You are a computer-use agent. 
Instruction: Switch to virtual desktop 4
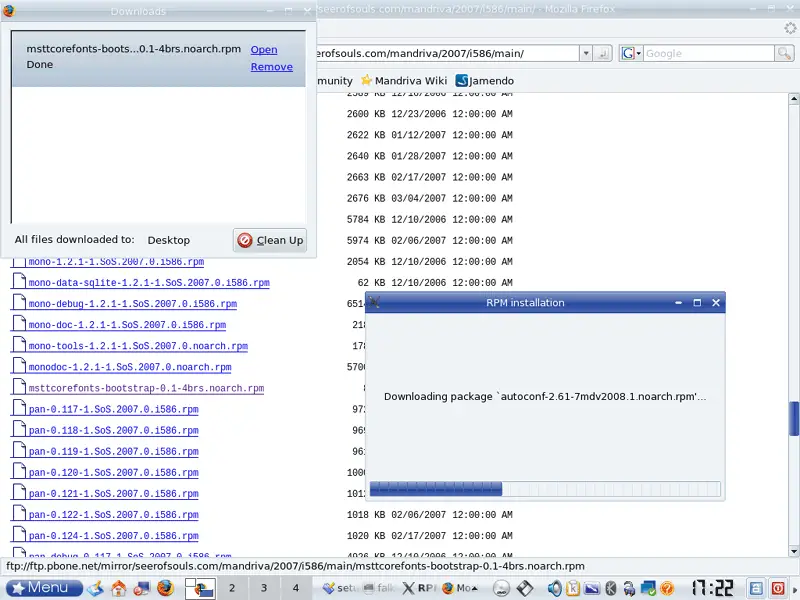coord(295,588)
